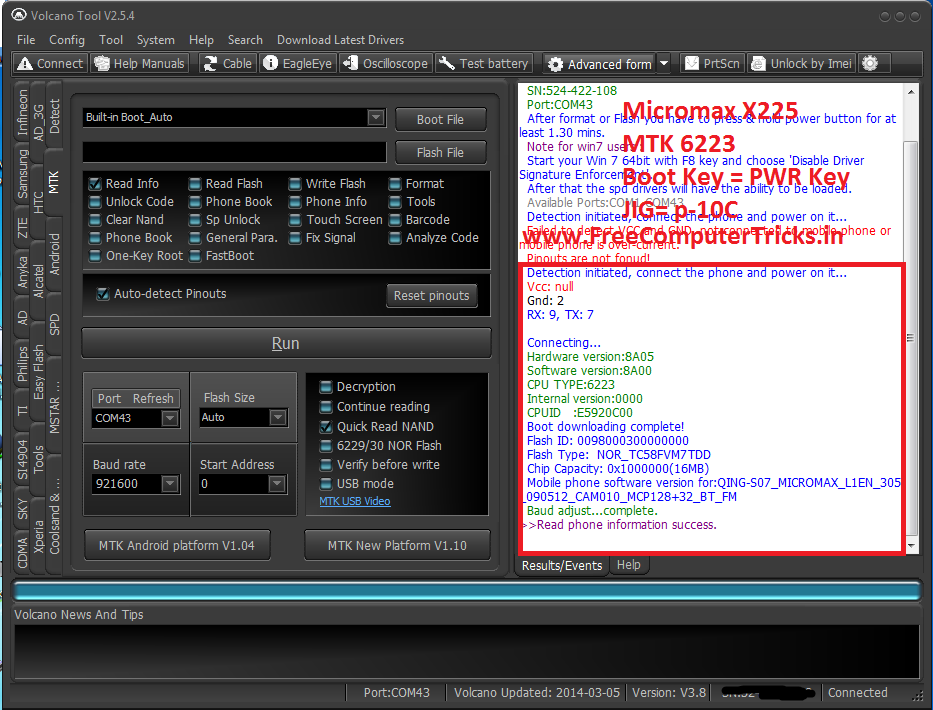Open the Search menu
The height and width of the screenshot is (710, 933).
(x=245, y=40)
